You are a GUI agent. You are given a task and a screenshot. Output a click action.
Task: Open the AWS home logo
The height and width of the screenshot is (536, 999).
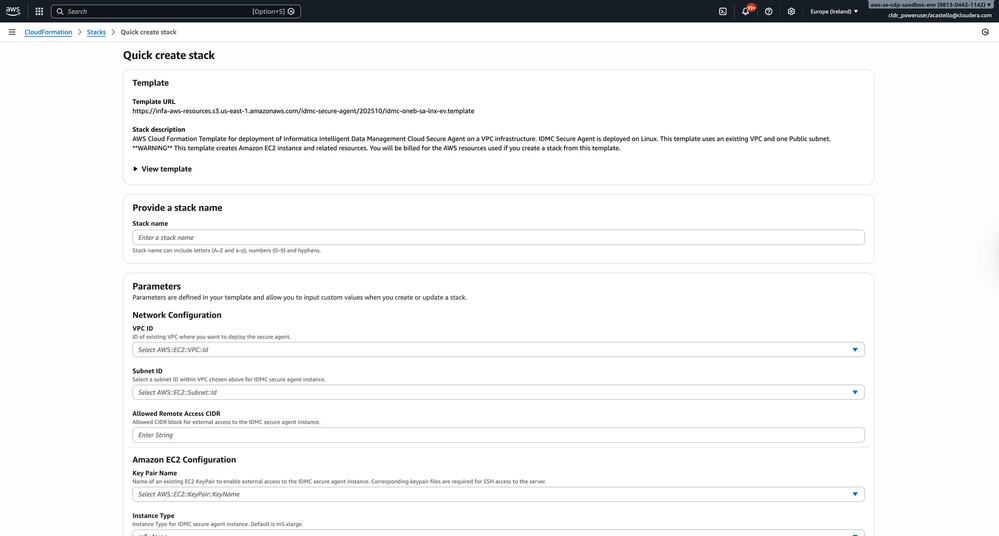point(13,11)
